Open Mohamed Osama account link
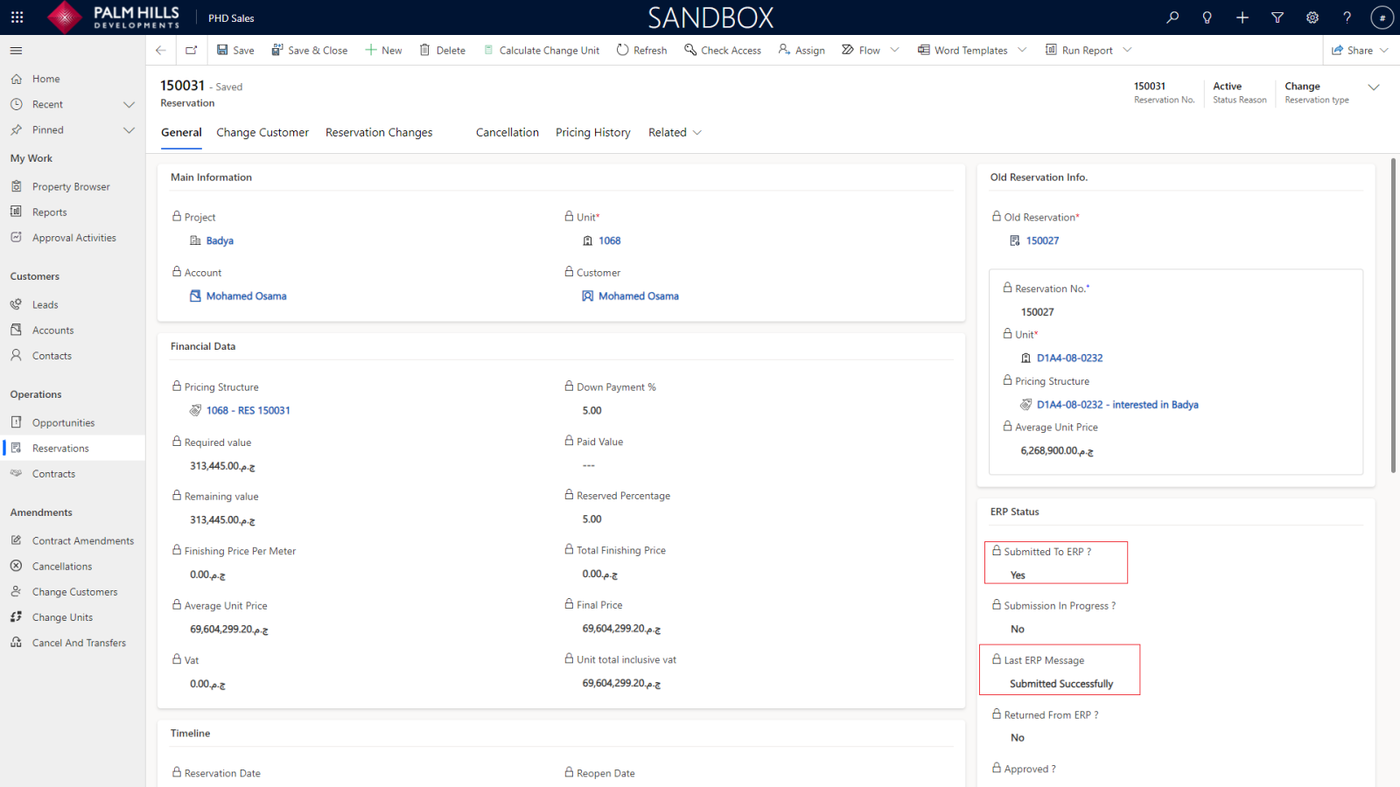The height and width of the screenshot is (787, 1400). tap(246, 296)
